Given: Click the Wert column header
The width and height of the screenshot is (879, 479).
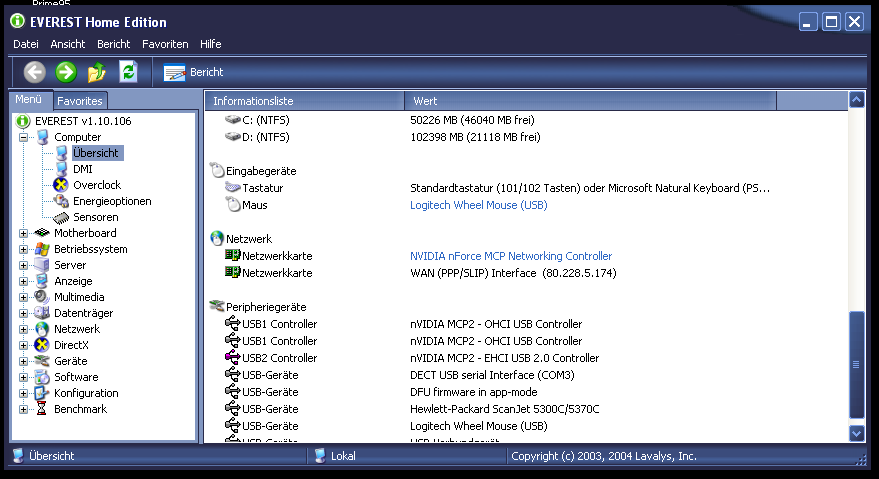Looking at the screenshot, I should click(x=590, y=101).
